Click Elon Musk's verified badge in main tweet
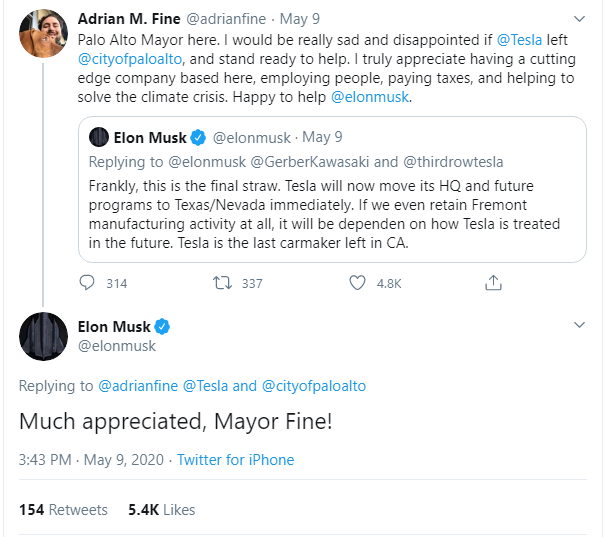 [163, 326]
